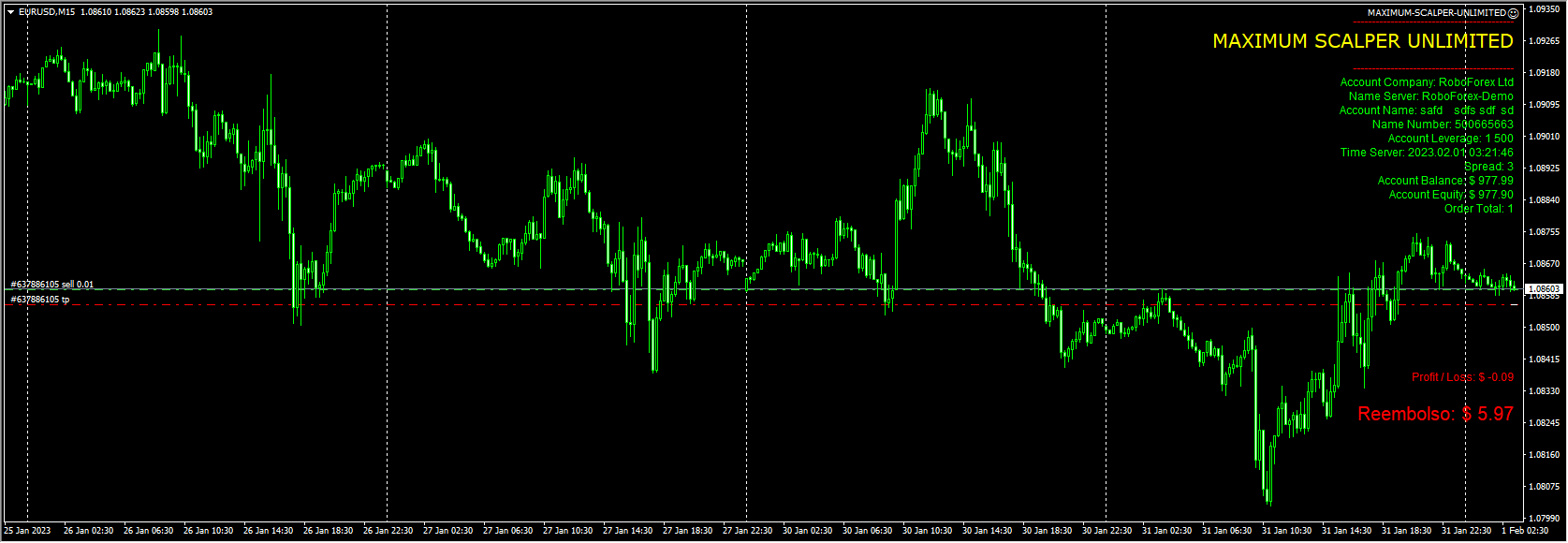Viewport: 1568px width, 543px height.
Task: Click the 1.08245 price scale label
Action: tap(1544, 423)
